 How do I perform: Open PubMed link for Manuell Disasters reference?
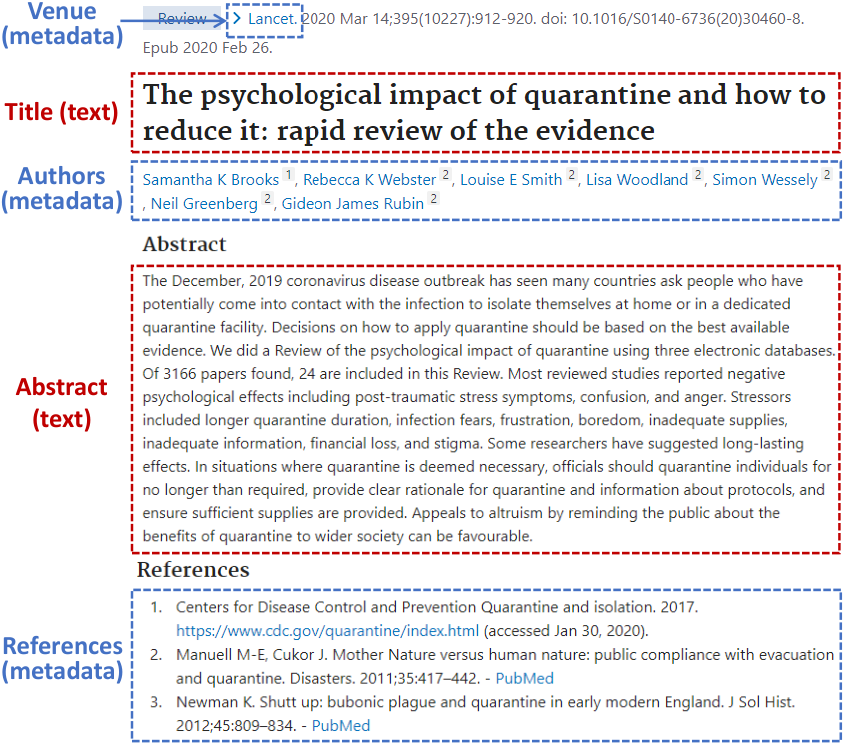point(524,678)
